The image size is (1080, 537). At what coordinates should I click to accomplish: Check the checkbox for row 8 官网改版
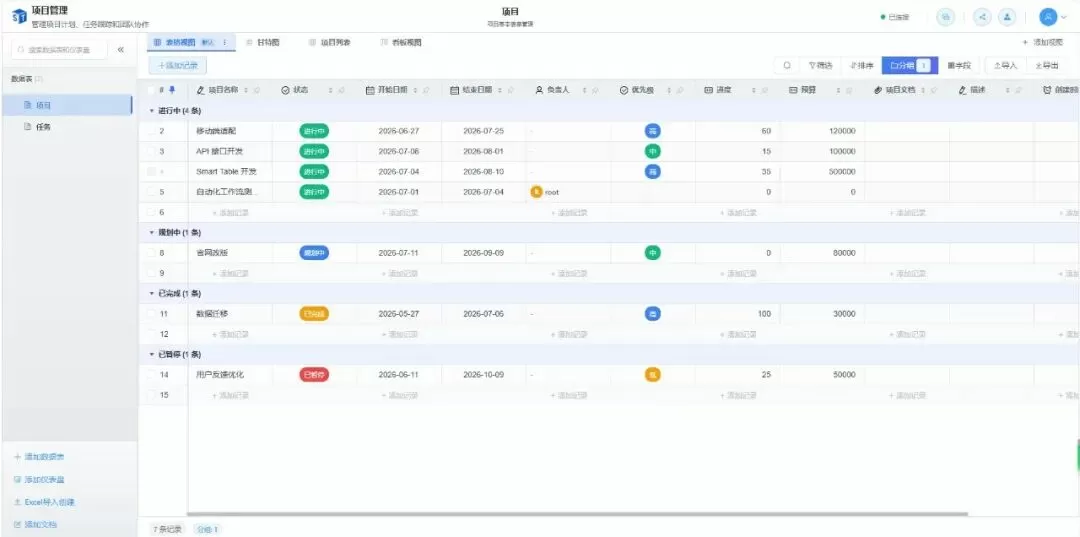pyautogui.click(x=152, y=253)
